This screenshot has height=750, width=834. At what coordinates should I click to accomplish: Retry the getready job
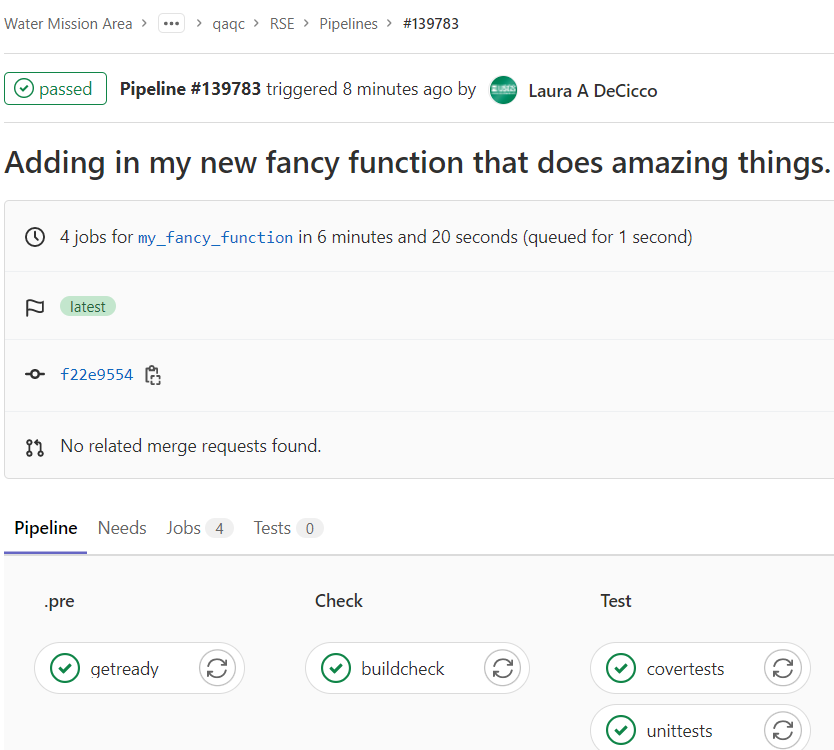217,668
